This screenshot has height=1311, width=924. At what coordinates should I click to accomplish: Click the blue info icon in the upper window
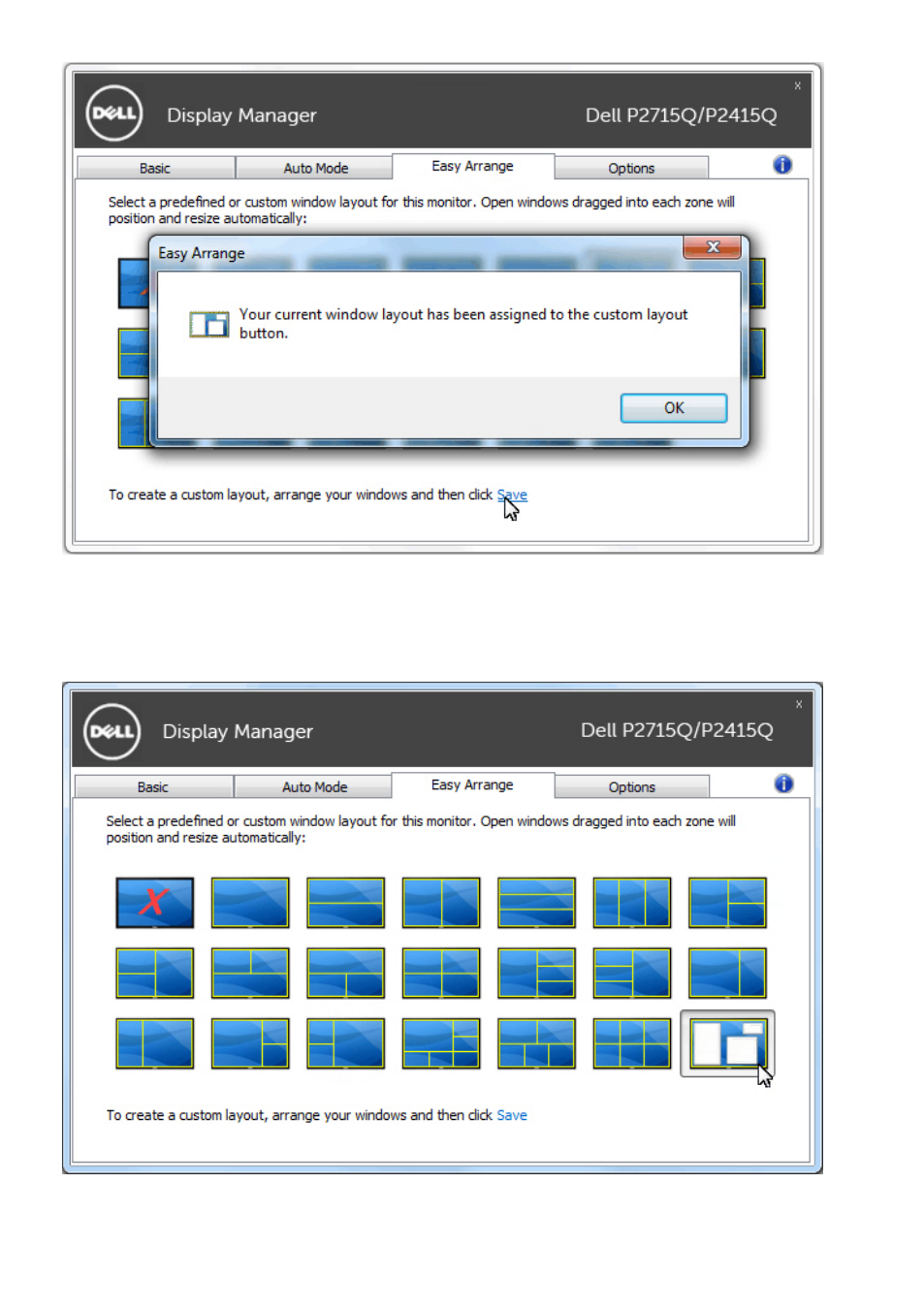(x=782, y=165)
